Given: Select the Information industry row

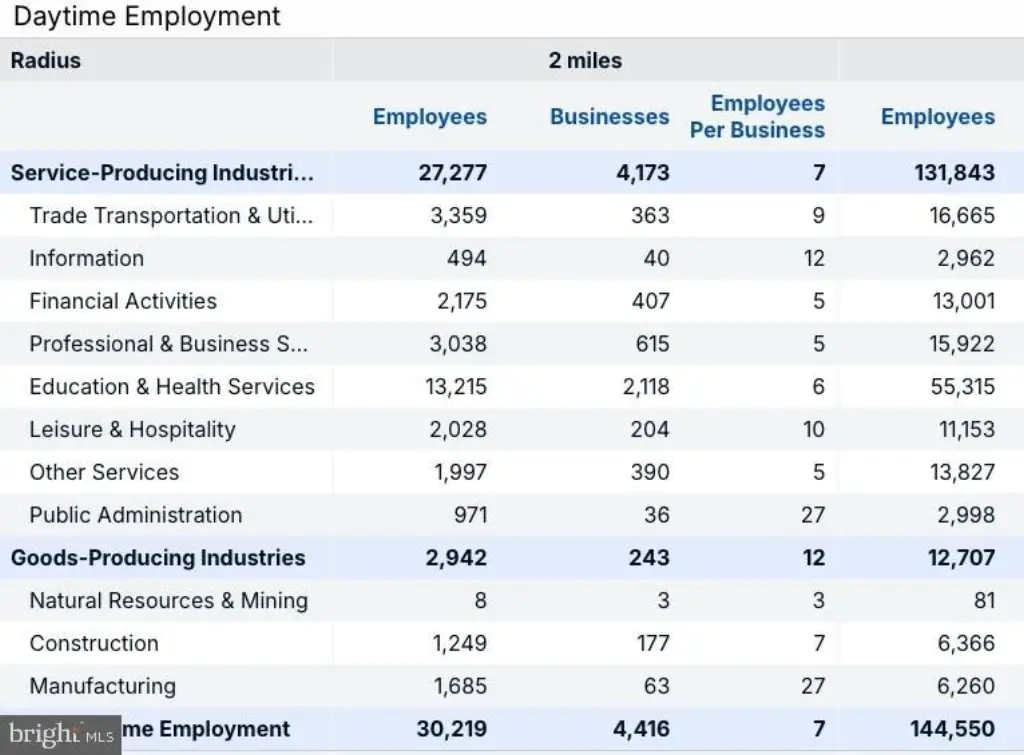Looking at the screenshot, I should [x=512, y=259].
